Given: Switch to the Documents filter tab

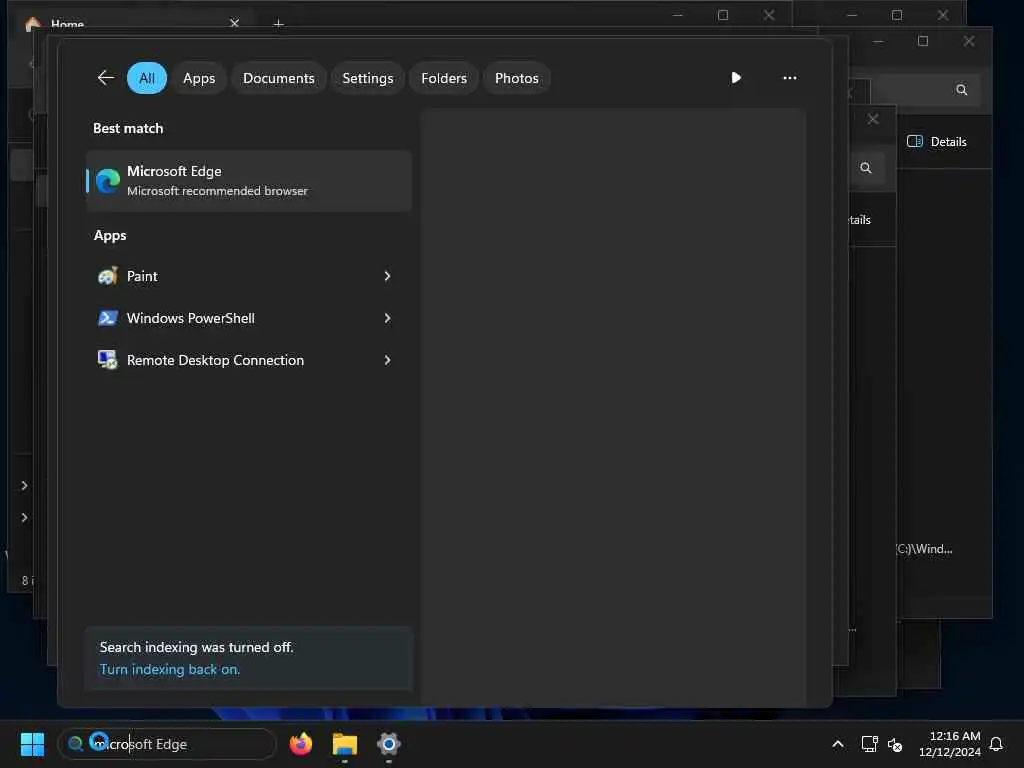Looking at the screenshot, I should click(279, 78).
